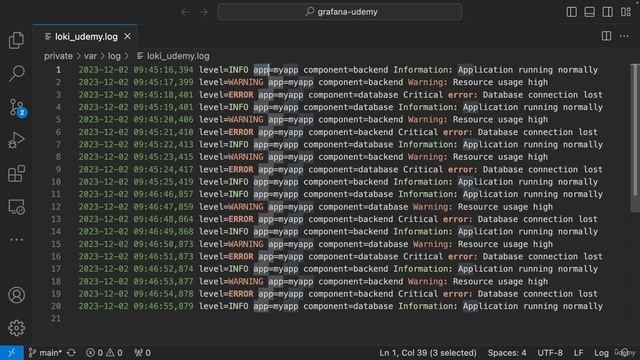Open the Extensions view
Viewport: 640px width, 360px height.
point(16,174)
